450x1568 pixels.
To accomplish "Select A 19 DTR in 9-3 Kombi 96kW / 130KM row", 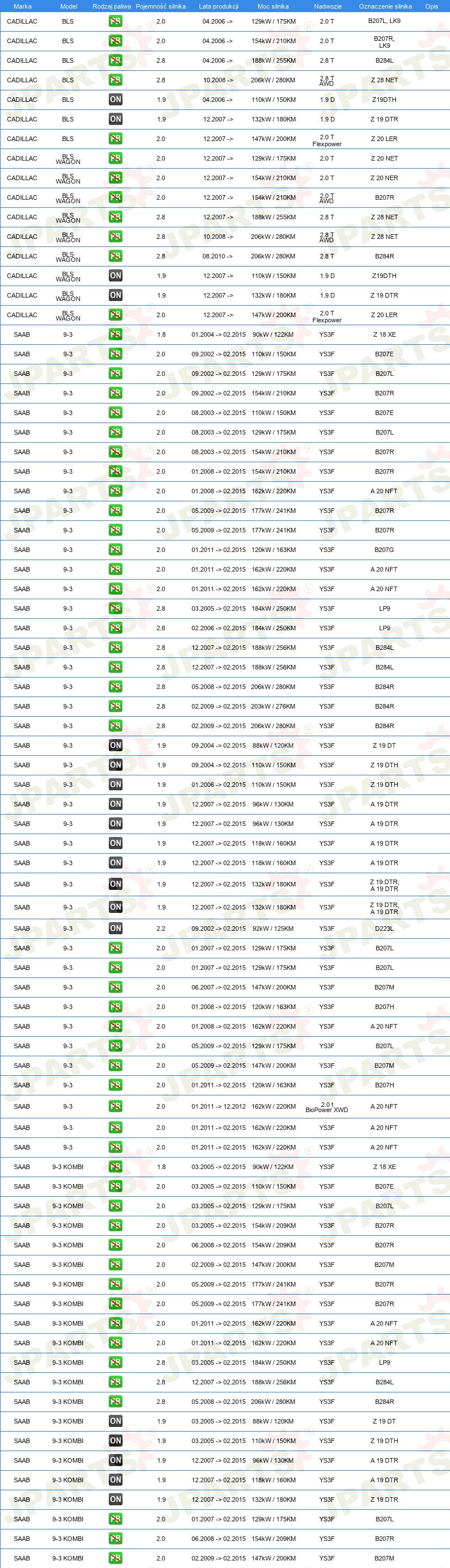I will coord(384,1460).
